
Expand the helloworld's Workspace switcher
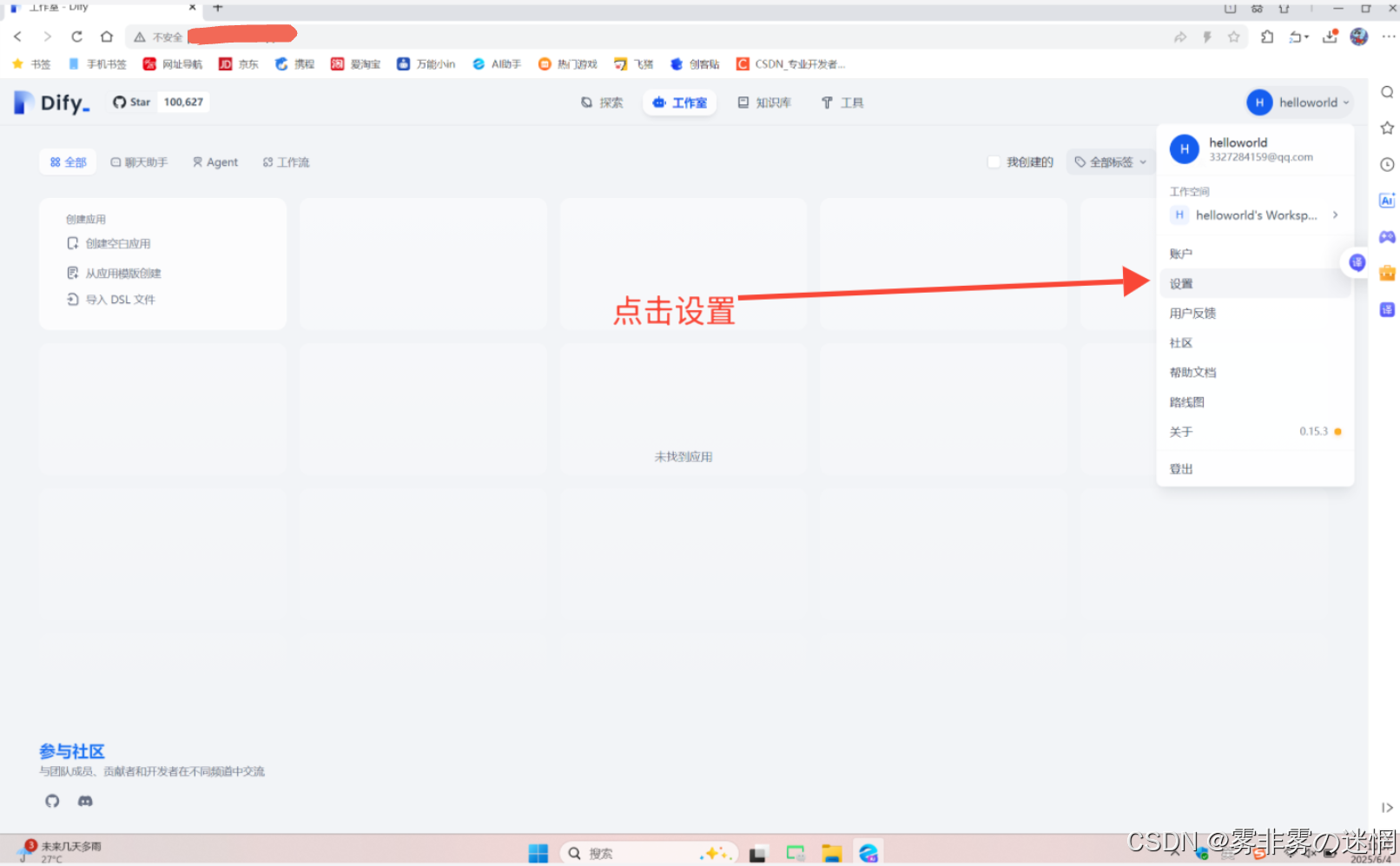coord(1255,215)
